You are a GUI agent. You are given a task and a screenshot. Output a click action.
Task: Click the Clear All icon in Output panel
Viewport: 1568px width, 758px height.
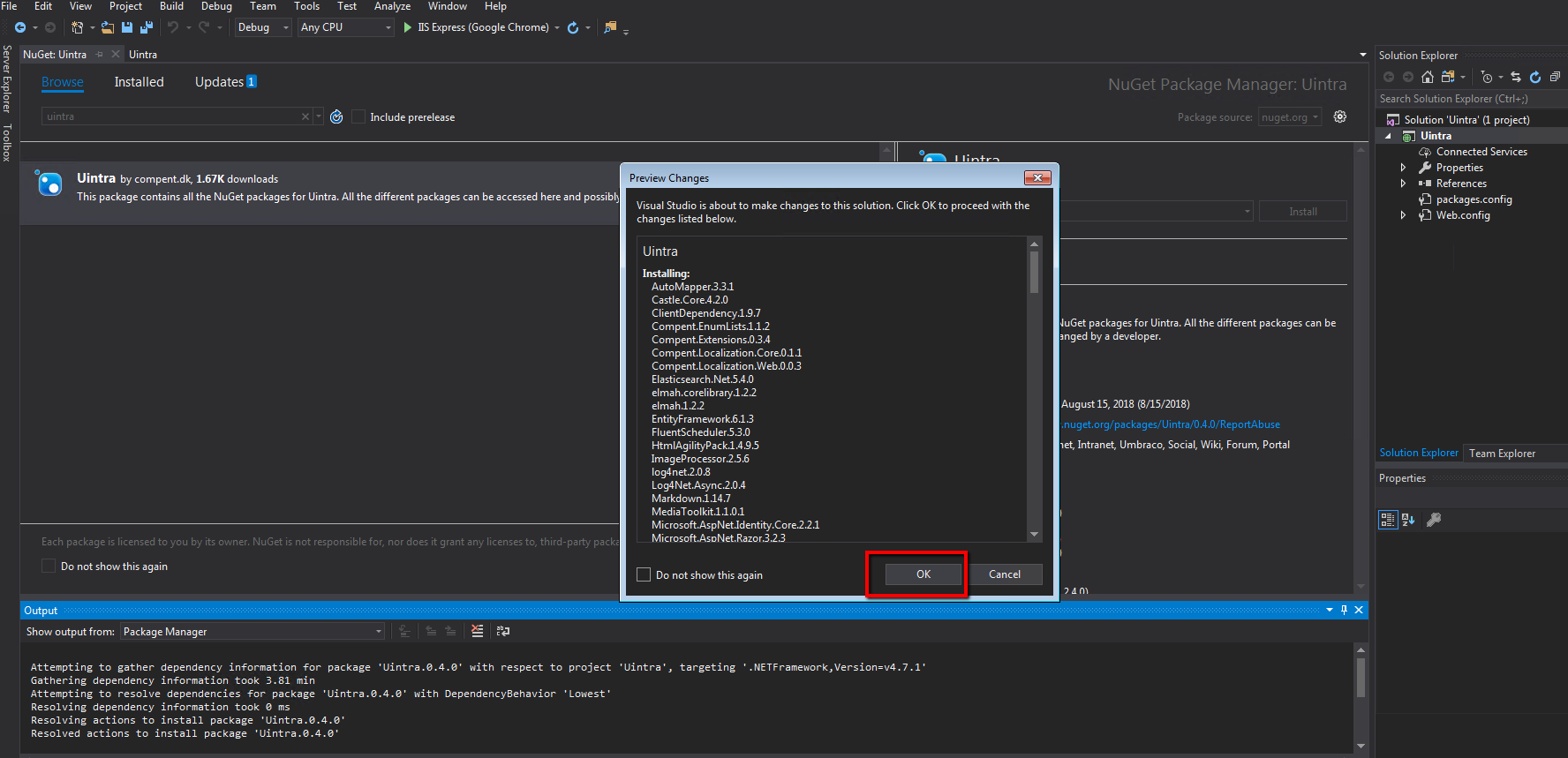tap(478, 631)
